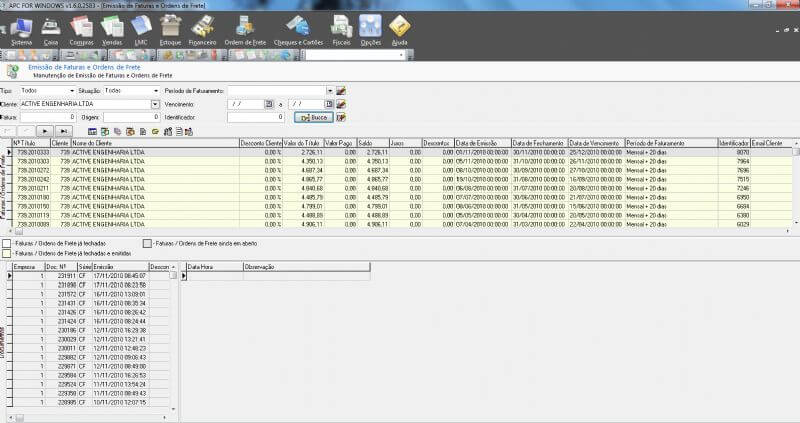Click the Emissão column header in documents grid
800x423 pixels.
pos(120,267)
